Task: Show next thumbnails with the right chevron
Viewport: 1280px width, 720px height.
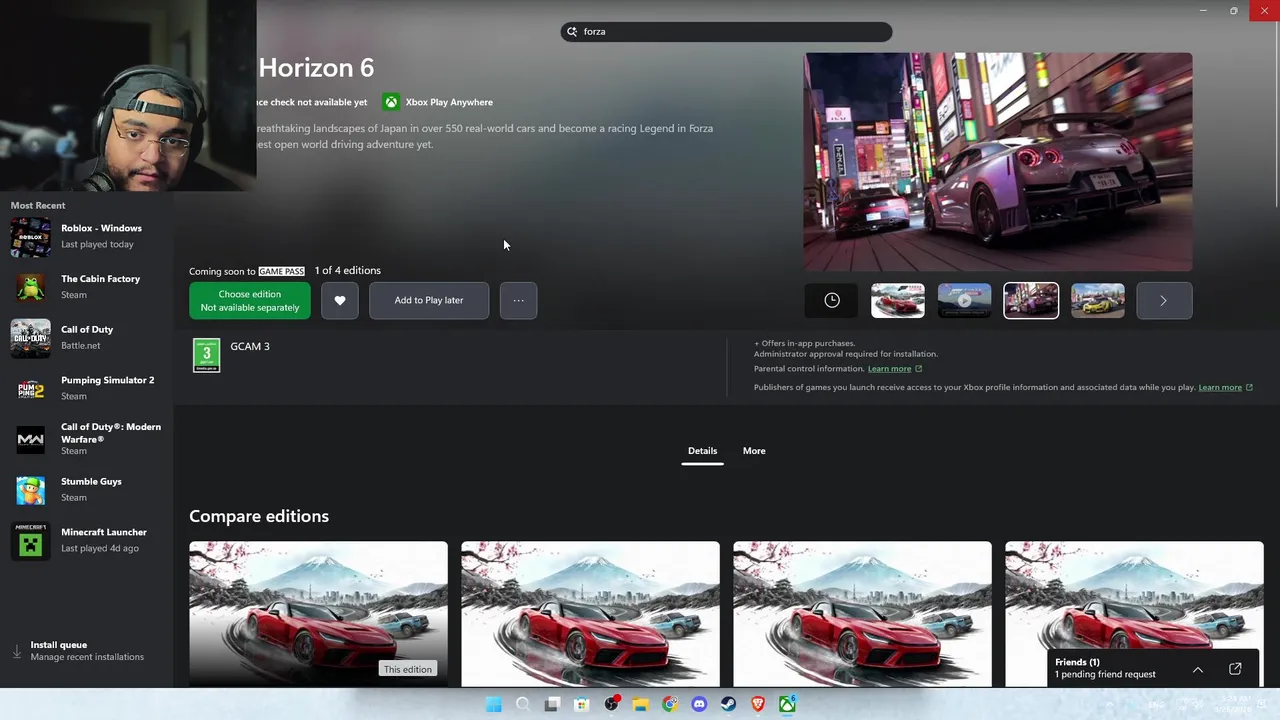Action: (x=1164, y=300)
